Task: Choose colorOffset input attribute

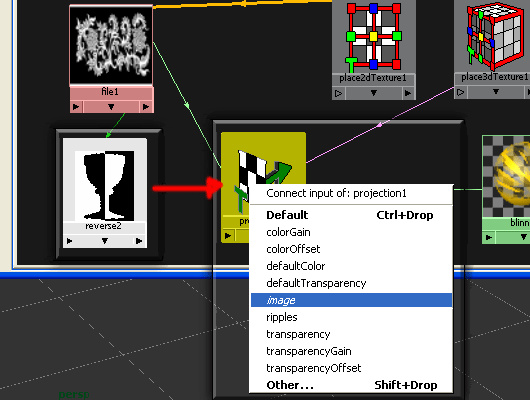Action: pyautogui.click(x=351, y=249)
